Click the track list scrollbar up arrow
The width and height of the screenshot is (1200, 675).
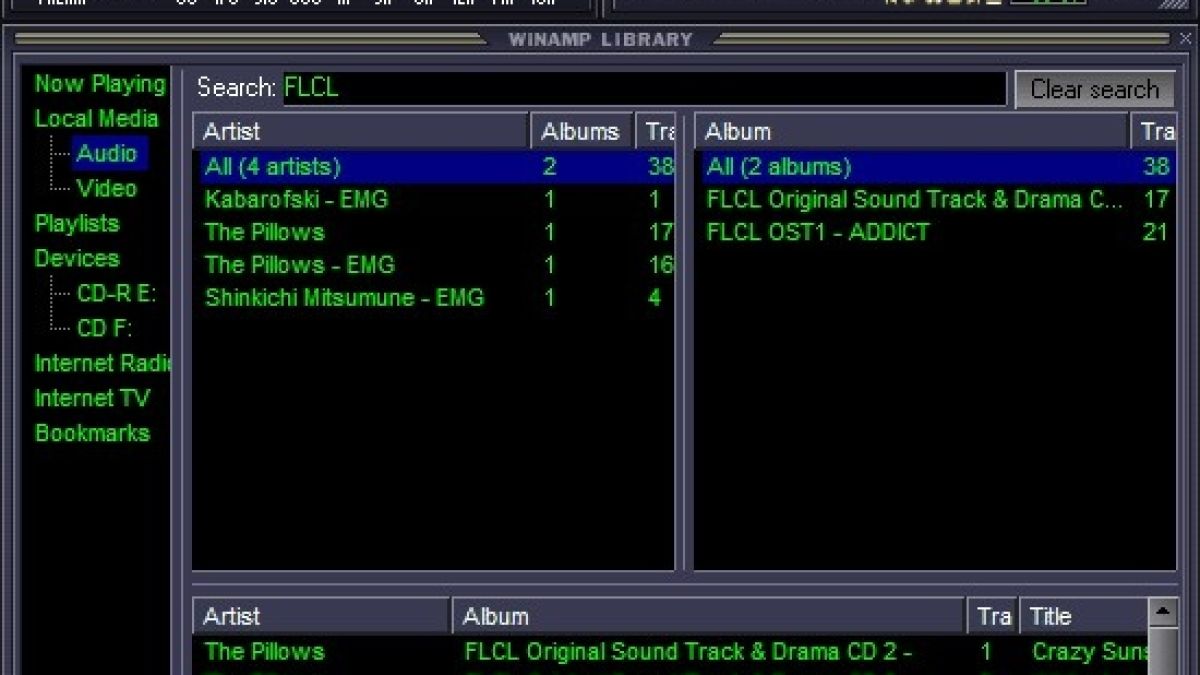[1163, 613]
